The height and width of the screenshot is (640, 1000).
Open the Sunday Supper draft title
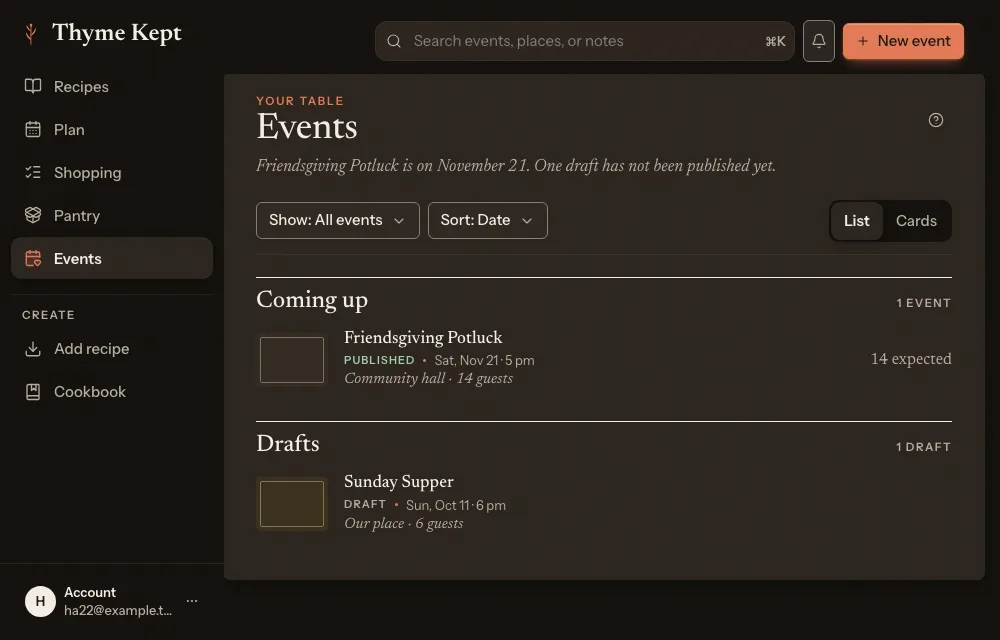pyautogui.click(x=399, y=481)
